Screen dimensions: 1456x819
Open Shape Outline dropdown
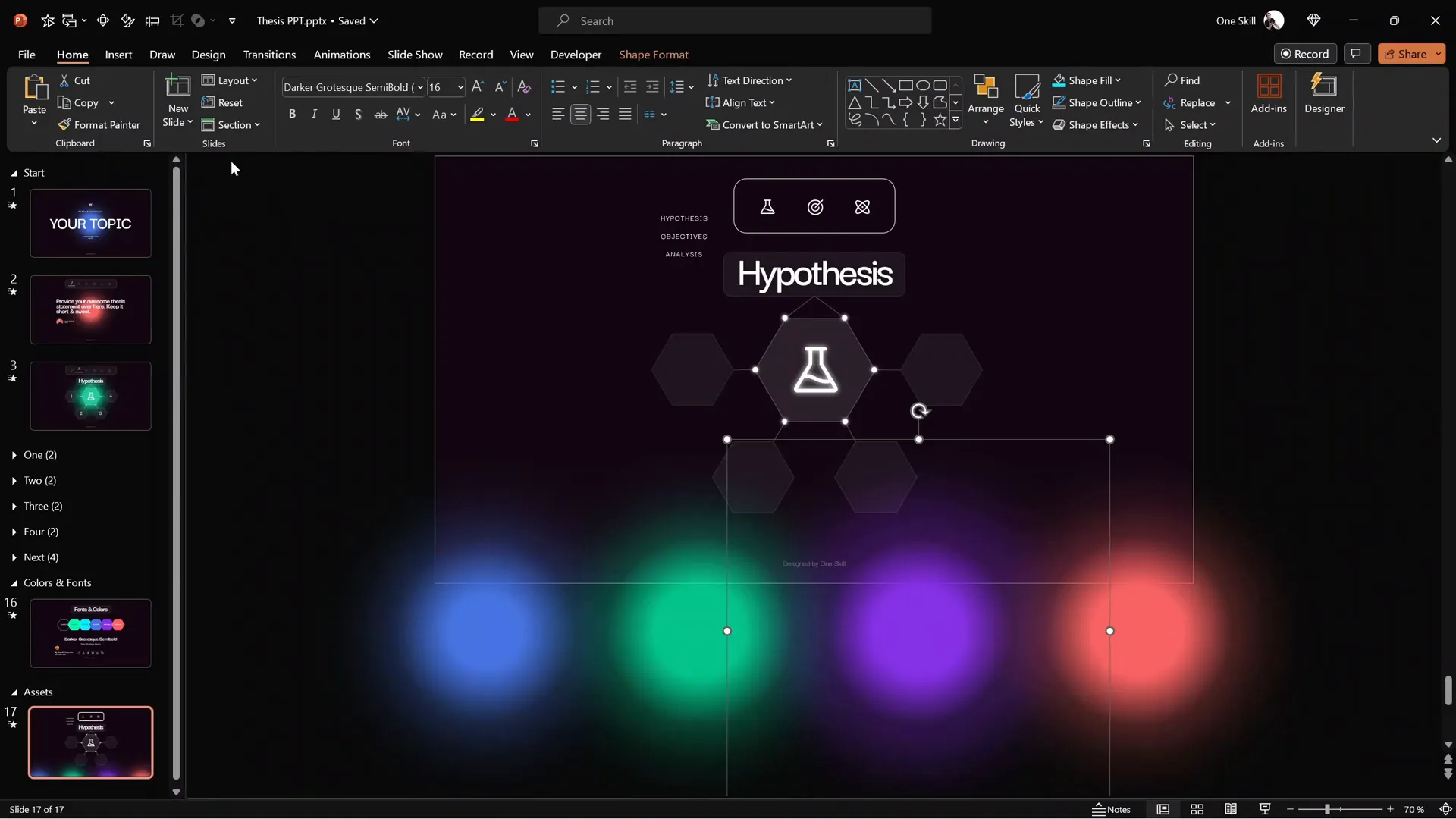click(x=1097, y=102)
